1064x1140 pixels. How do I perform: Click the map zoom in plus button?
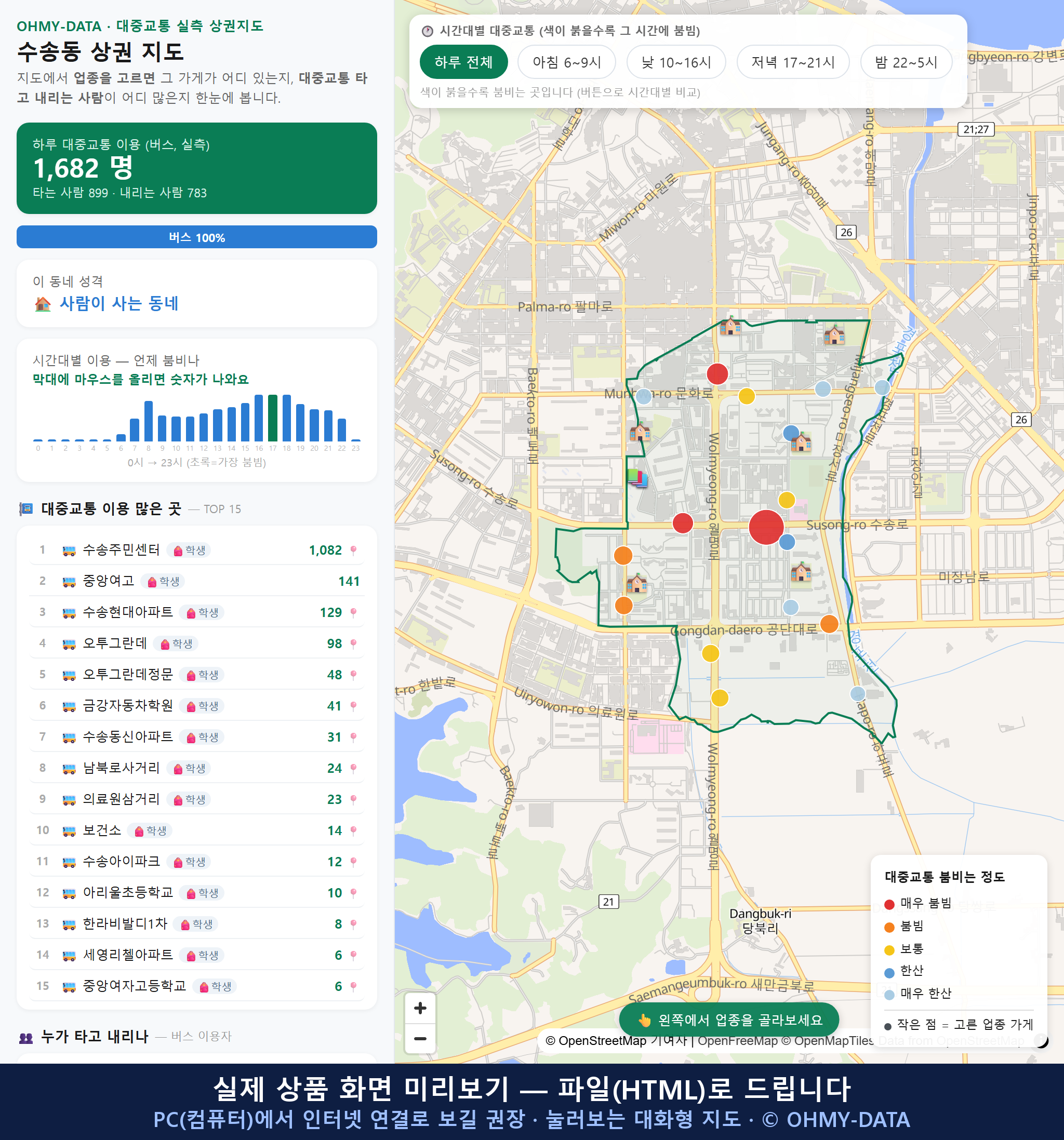420,1009
